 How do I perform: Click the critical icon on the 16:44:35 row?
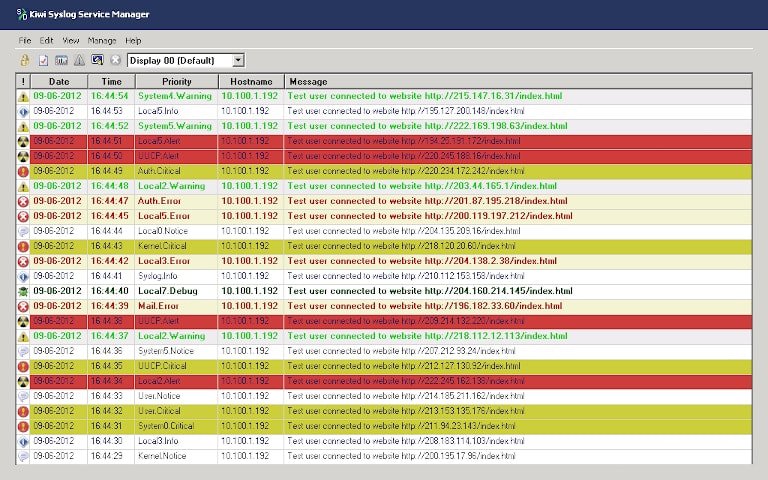click(23, 366)
